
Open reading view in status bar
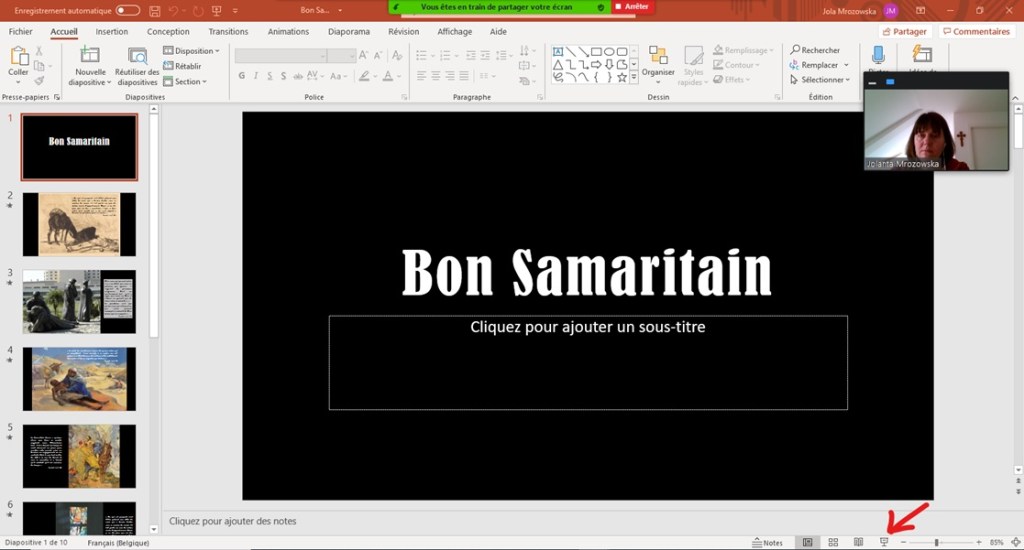coord(858,542)
